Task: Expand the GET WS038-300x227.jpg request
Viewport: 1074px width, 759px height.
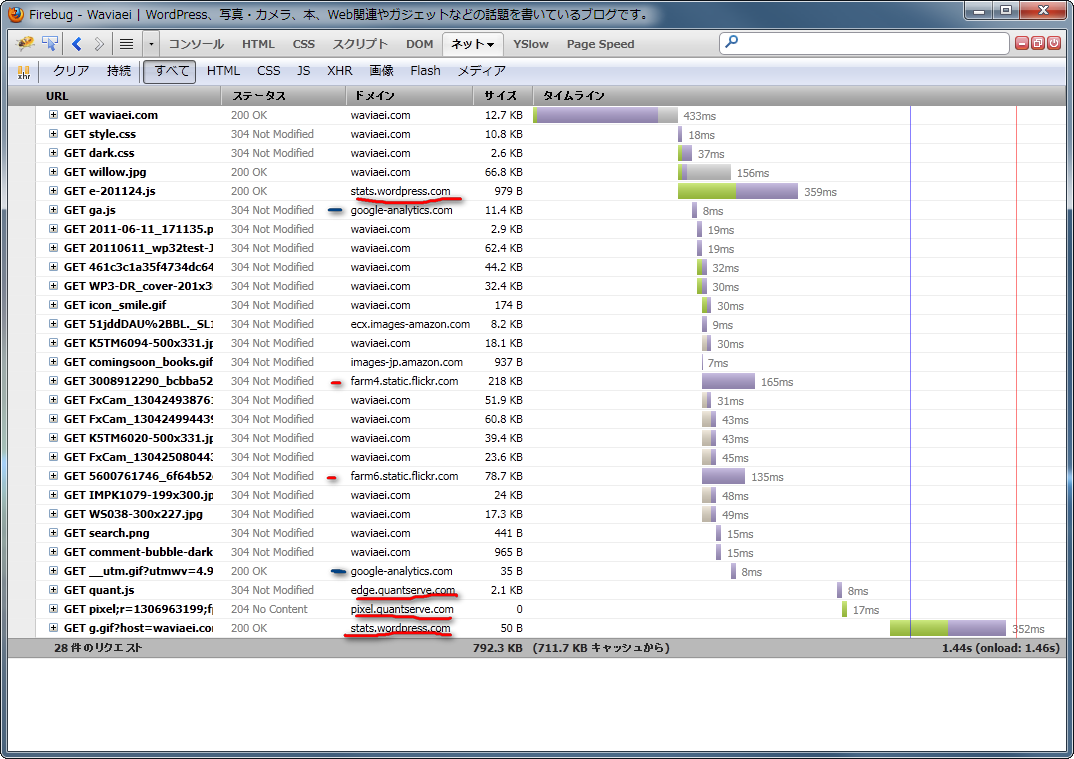Action: 53,514
